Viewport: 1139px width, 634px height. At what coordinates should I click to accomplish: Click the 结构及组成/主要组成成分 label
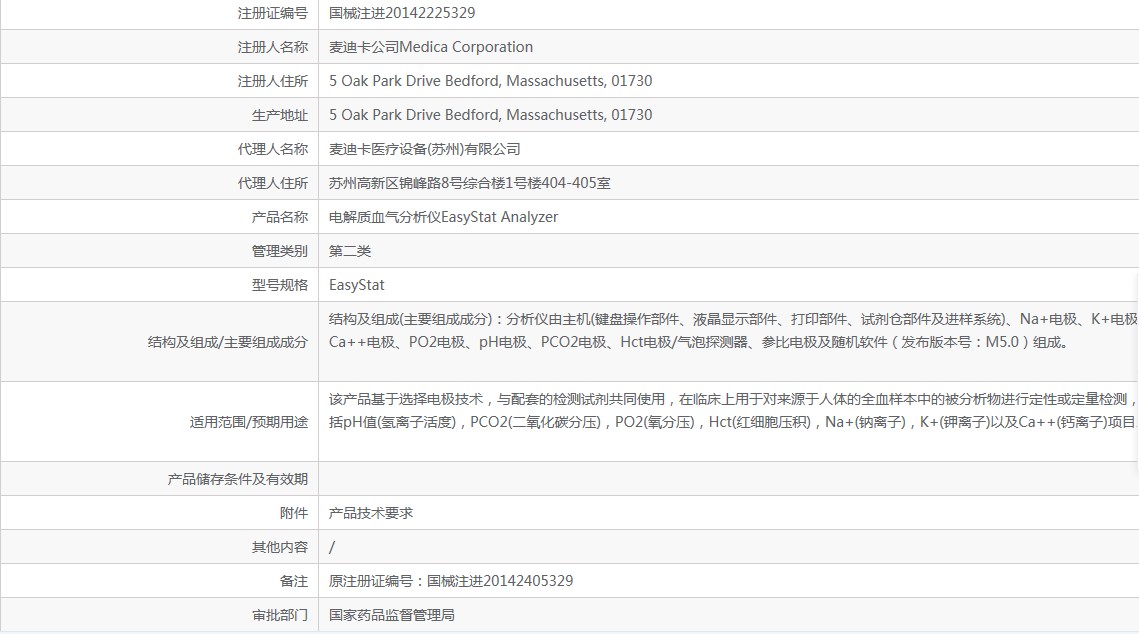(227, 342)
